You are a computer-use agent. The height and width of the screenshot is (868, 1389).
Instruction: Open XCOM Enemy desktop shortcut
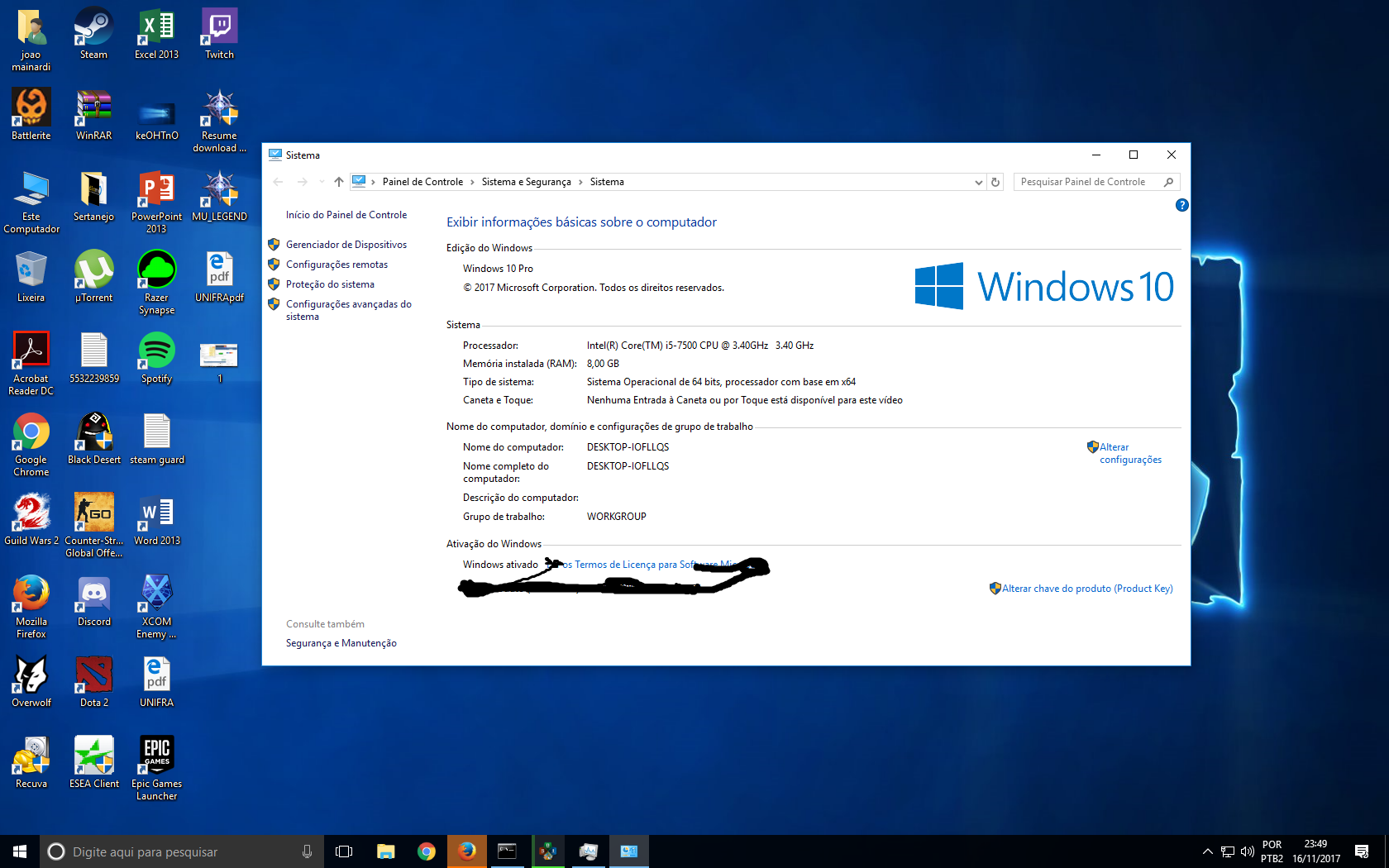coord(156,607)
